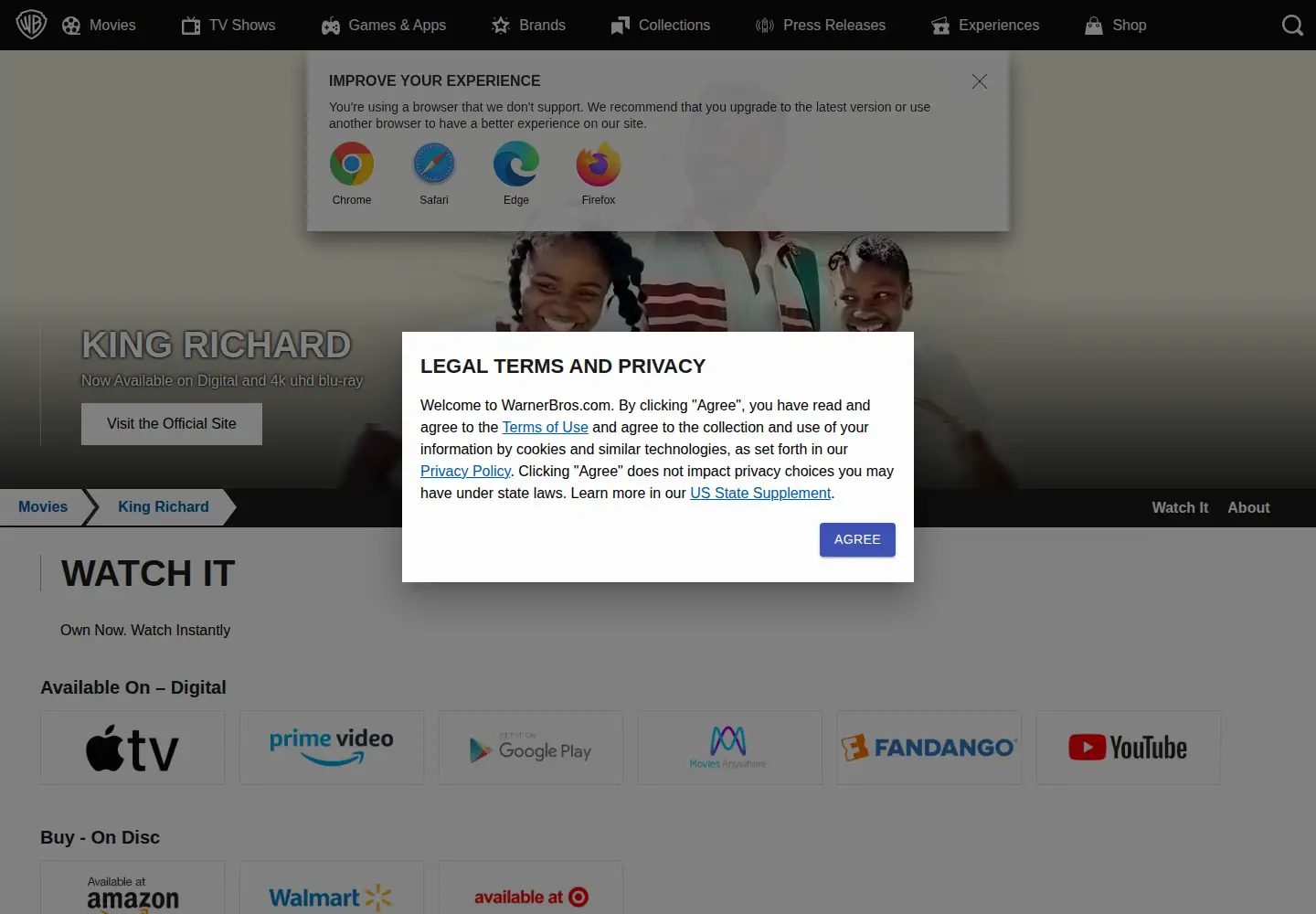
Task: Buy on disc at Walmart tile
Action: tap(332, 887)
